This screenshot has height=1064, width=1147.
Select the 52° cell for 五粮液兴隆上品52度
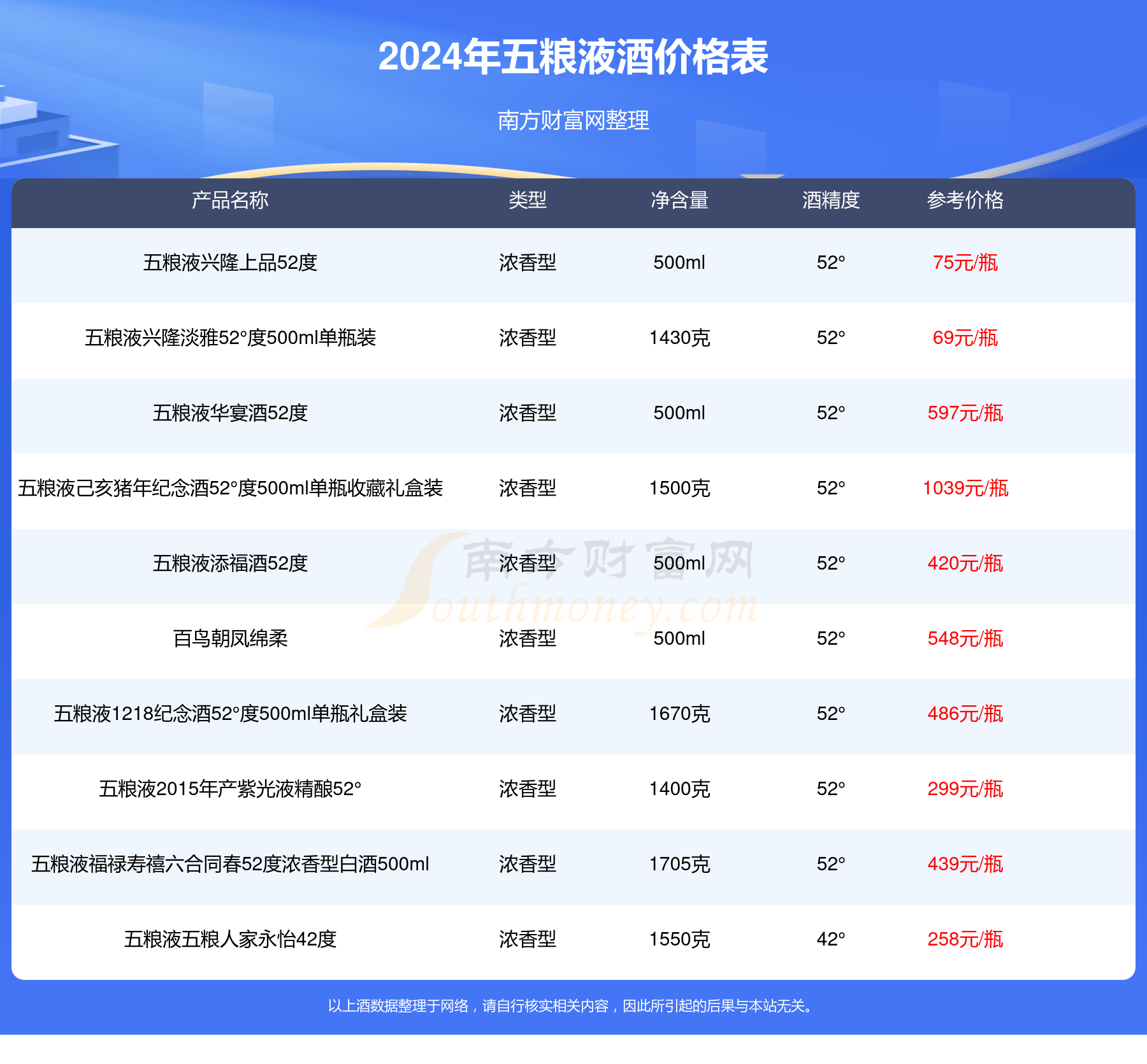pos(831,262)
